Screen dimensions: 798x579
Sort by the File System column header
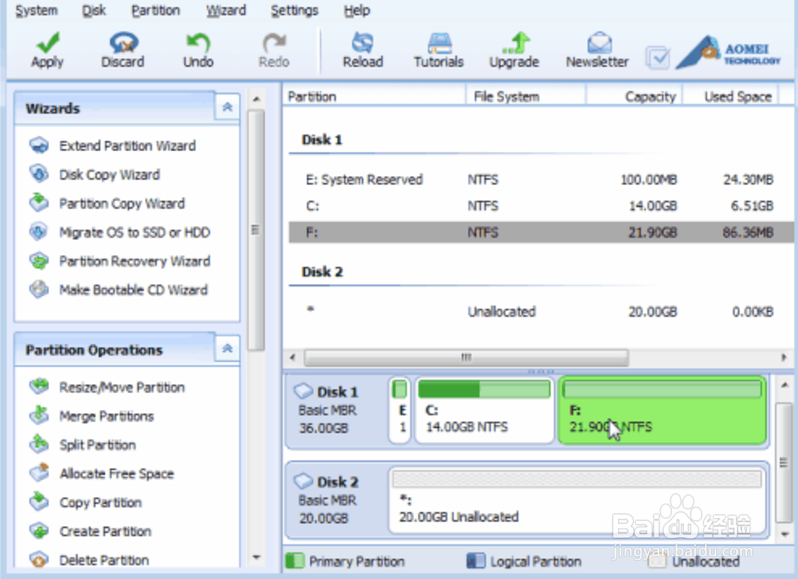pos(526,96)
